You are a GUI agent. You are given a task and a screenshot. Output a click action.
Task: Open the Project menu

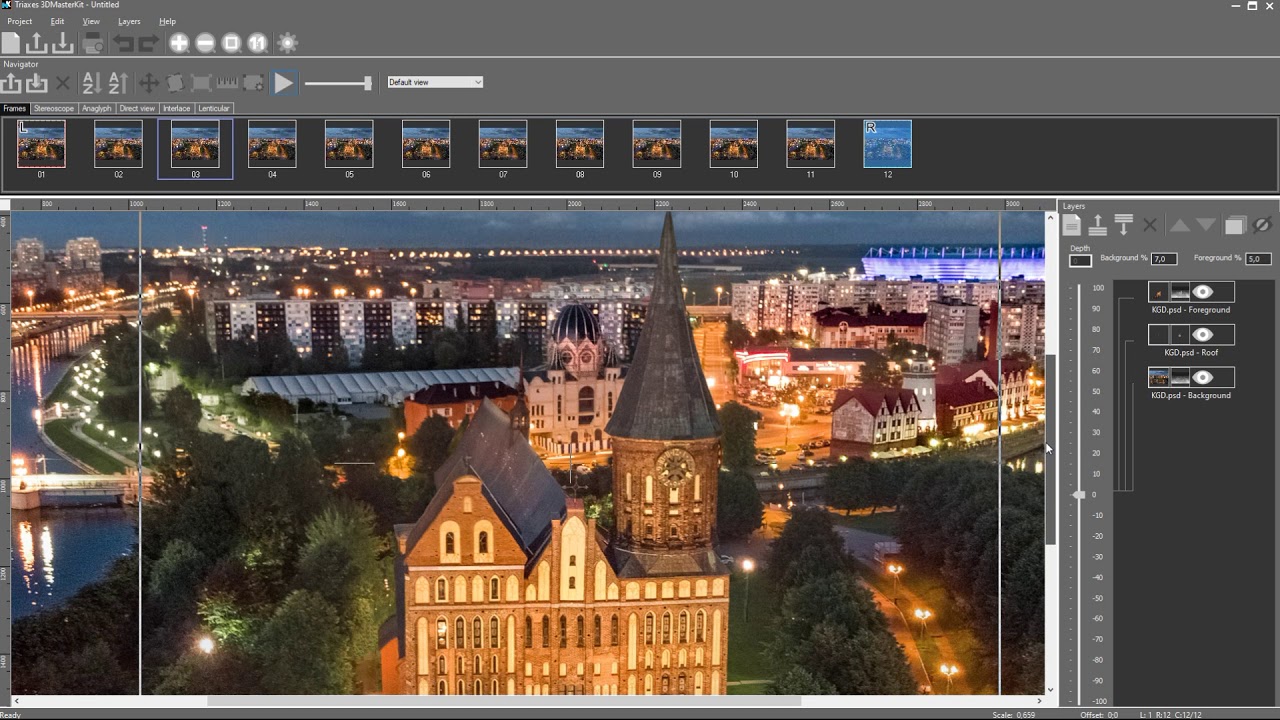(x=20, y=21)
